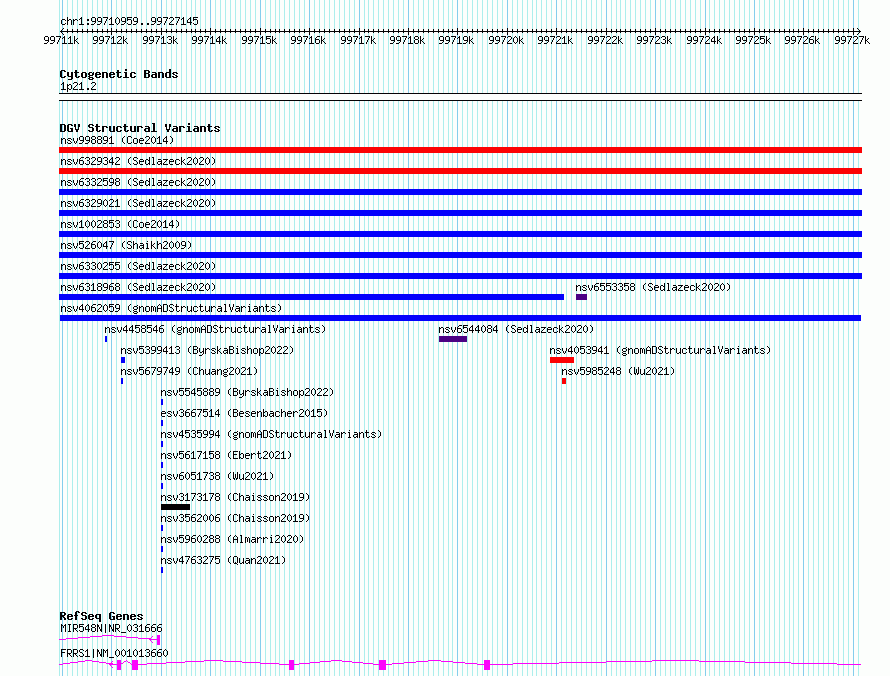Click the nsv6318968 (Sedlazeck2020) label
Image resolution: width=890 pixels, height=676 pixels.
[138, 287]
